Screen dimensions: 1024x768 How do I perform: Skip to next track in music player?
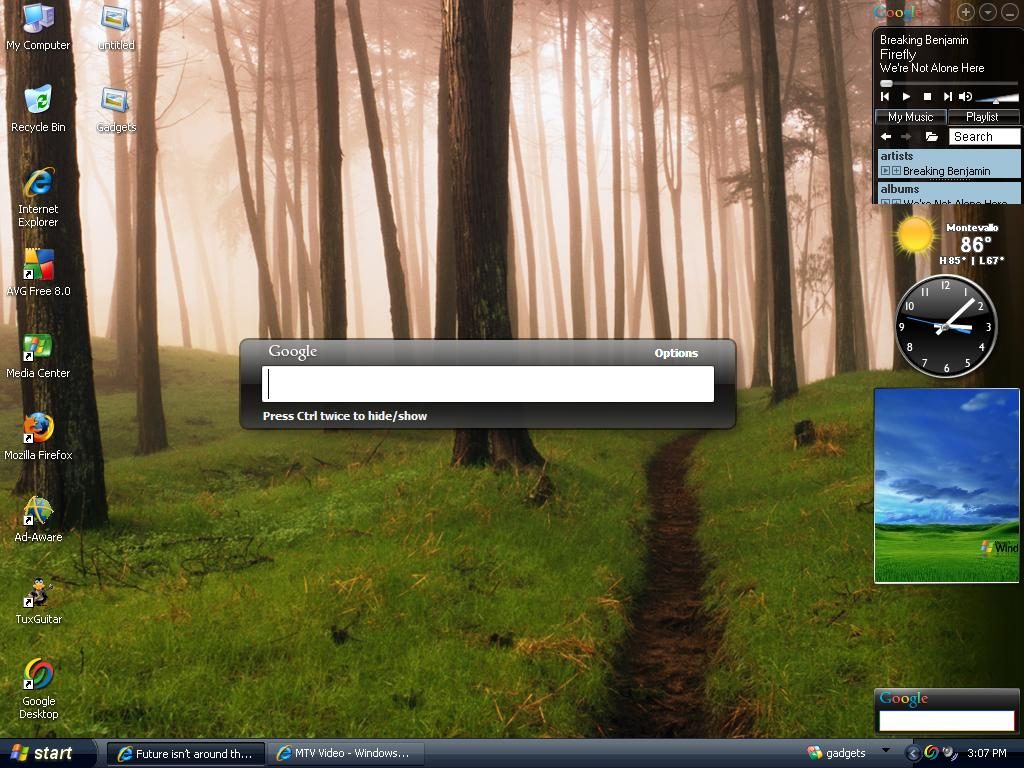947,97
